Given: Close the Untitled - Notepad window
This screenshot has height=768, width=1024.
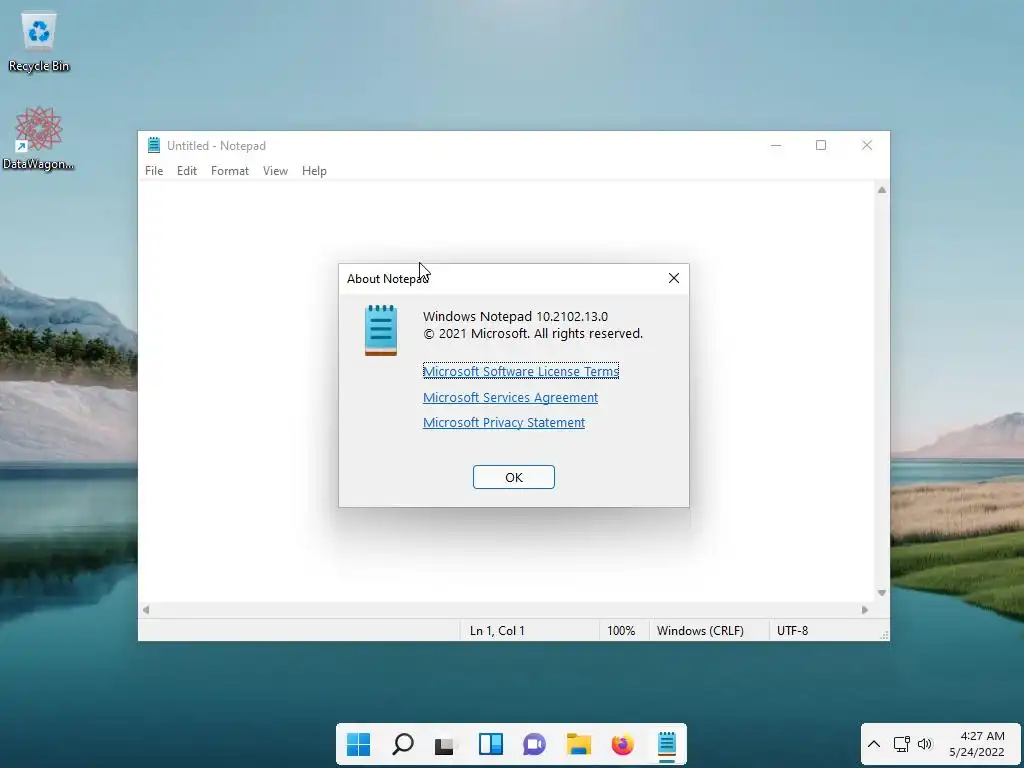Looking at the screenshot, I should [x=867, y=145].
